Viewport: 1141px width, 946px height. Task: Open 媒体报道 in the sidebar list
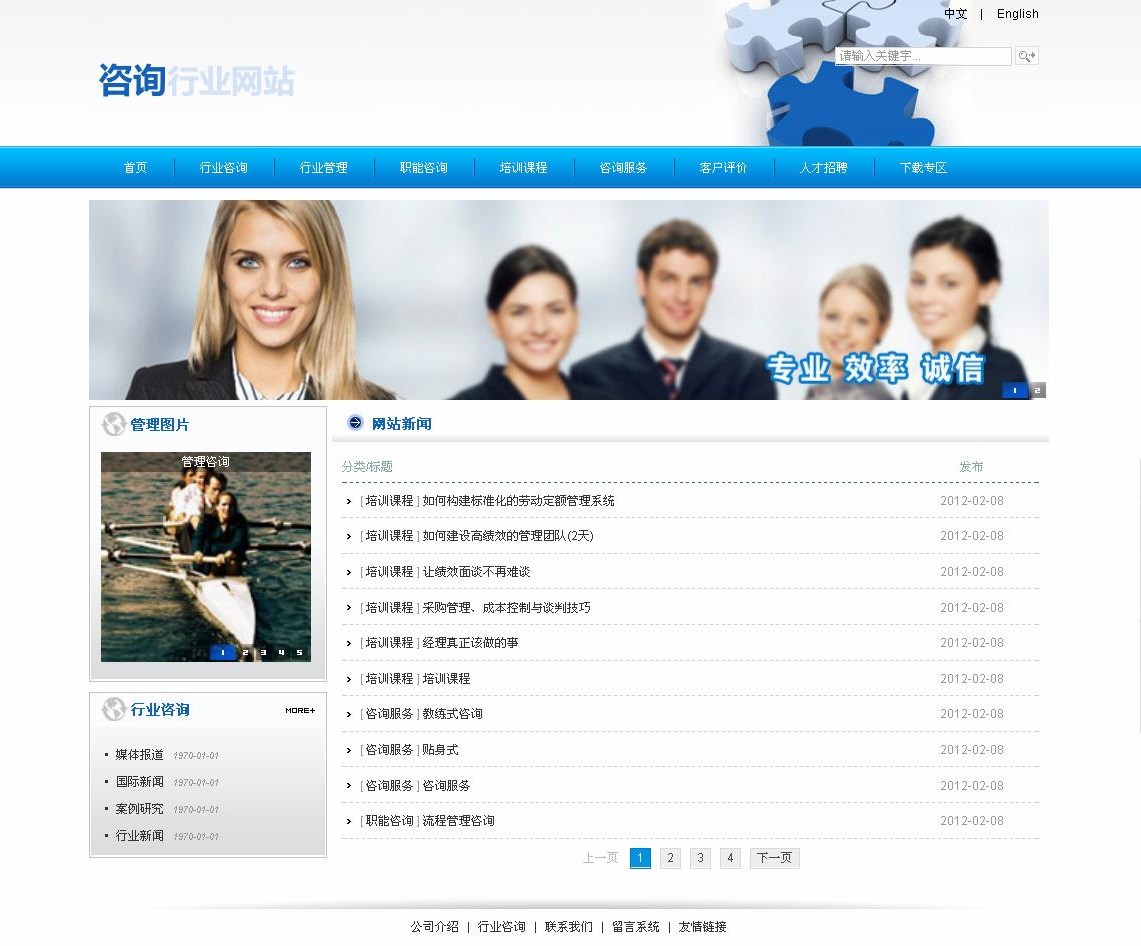point(139,755)
